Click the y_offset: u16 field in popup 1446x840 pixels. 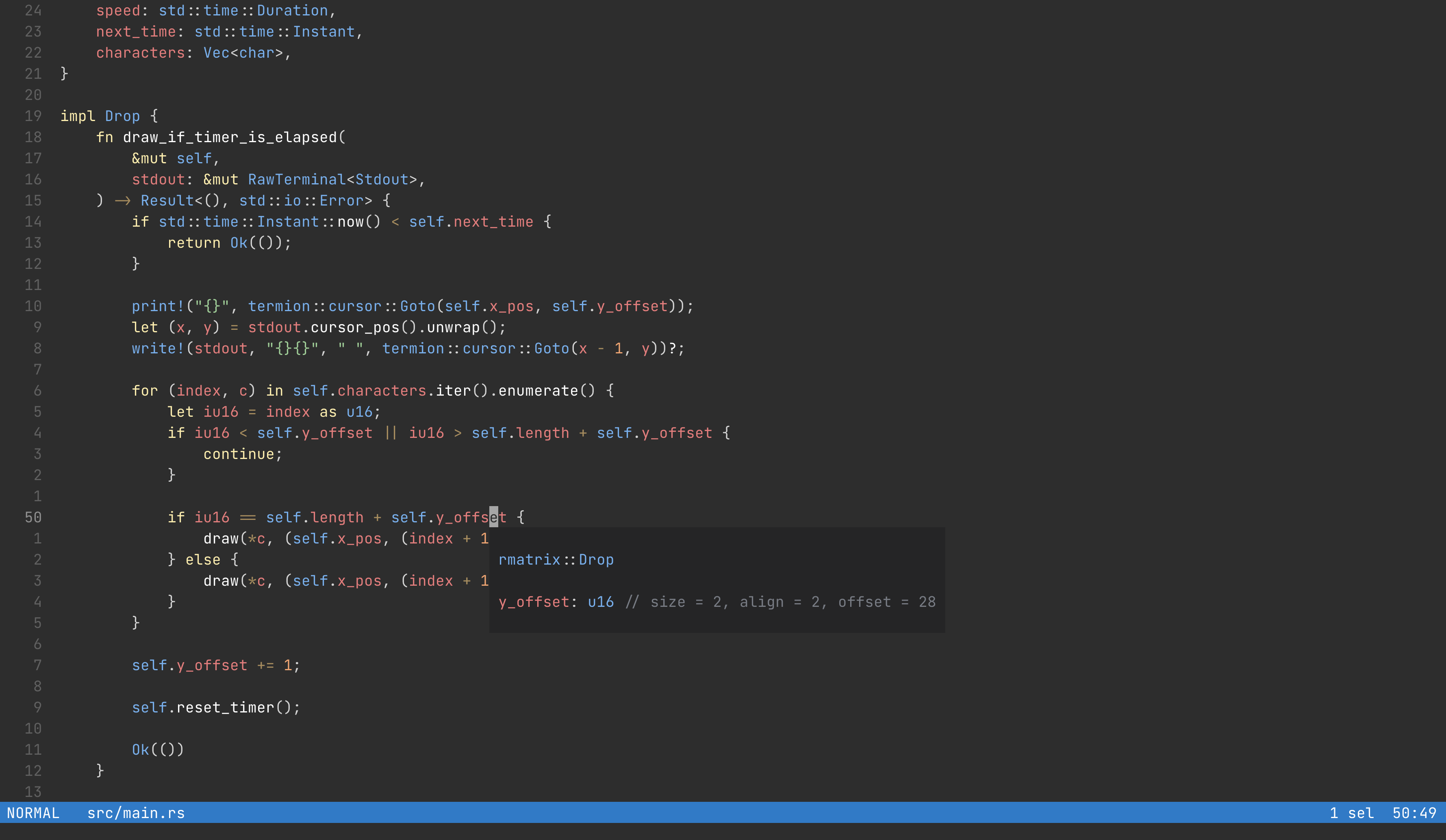pyautogui.click(x=555, y=602)
